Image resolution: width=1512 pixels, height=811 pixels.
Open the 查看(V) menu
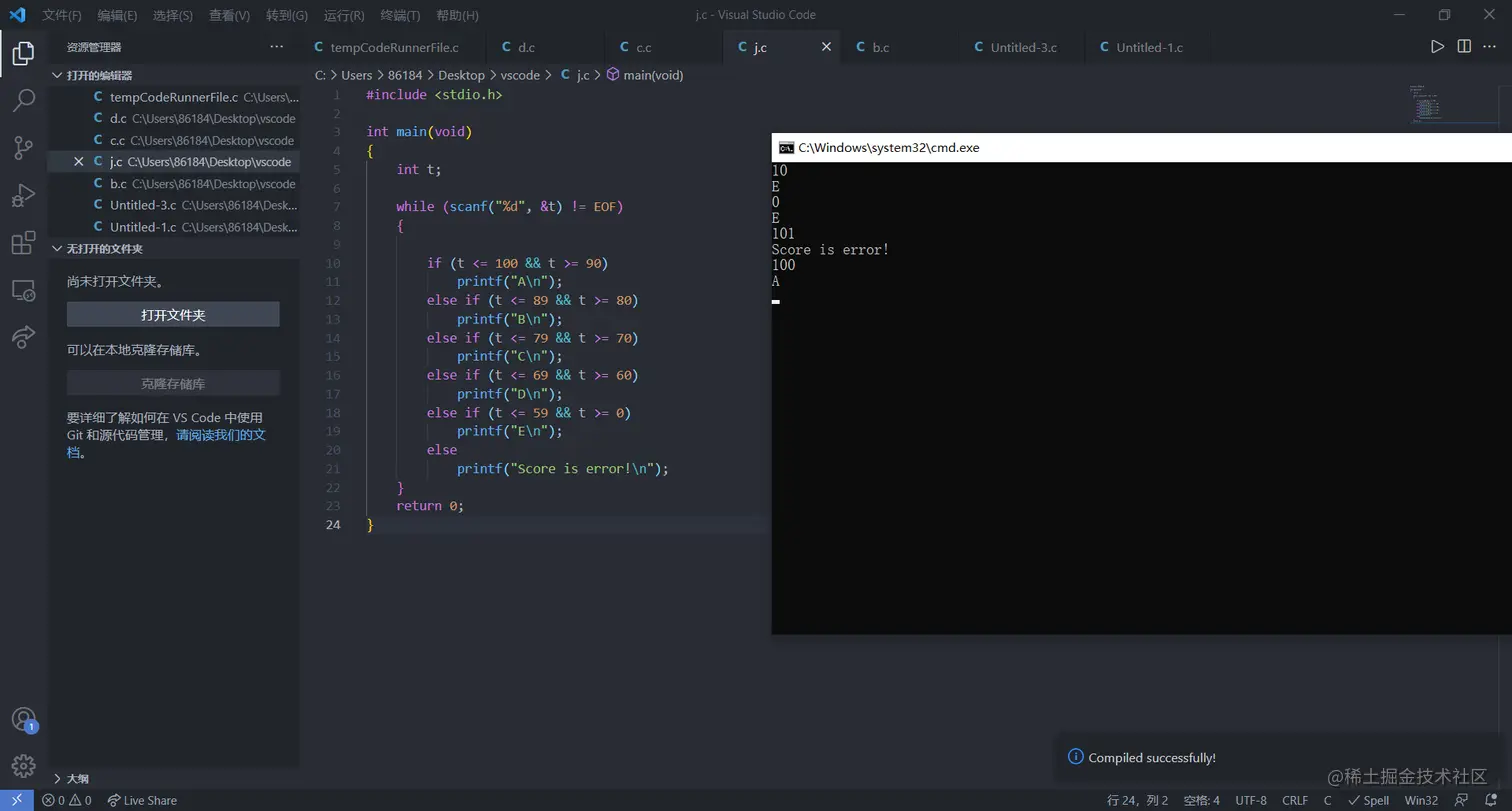[x=230, y=15]
